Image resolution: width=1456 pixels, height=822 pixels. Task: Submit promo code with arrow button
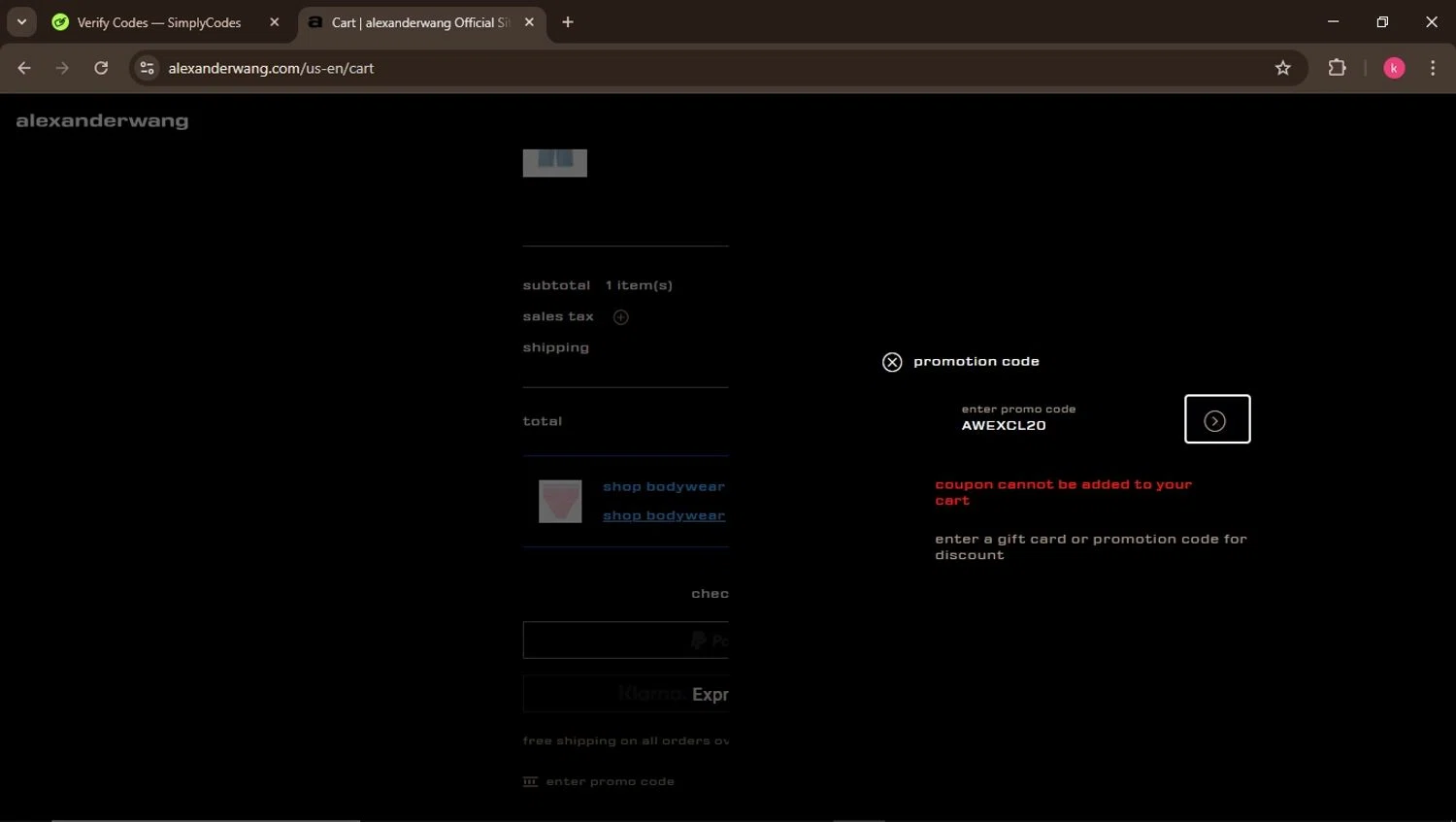(1217, 419)
